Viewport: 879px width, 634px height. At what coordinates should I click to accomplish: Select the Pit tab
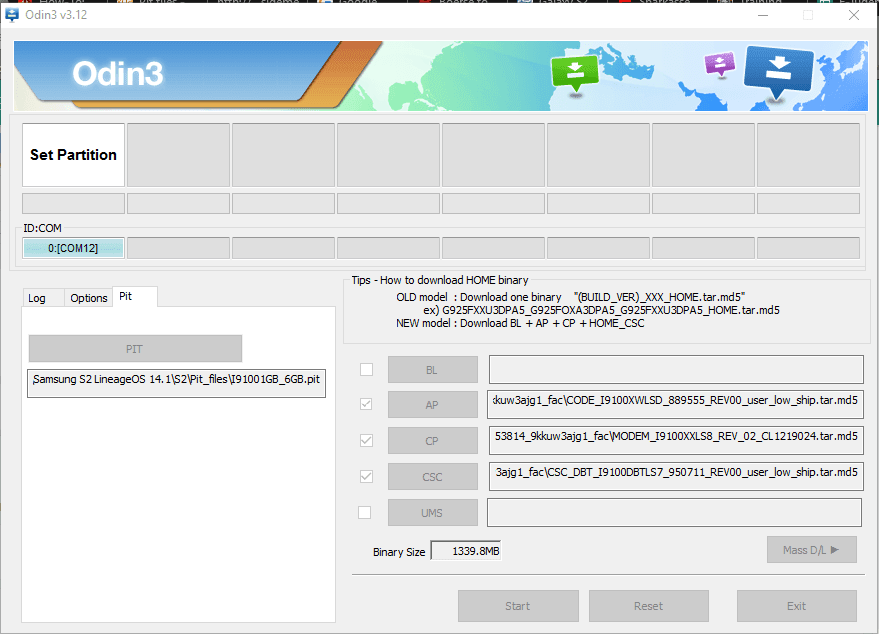pos(135,296)
